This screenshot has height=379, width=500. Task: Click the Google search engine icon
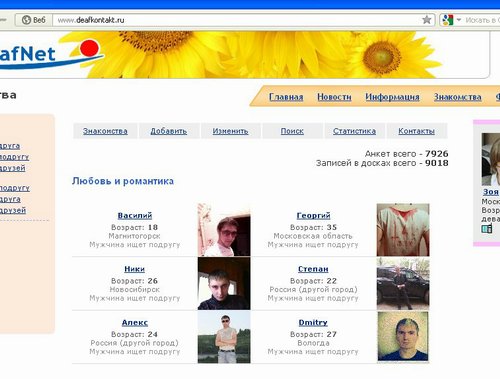click(448, 20)
